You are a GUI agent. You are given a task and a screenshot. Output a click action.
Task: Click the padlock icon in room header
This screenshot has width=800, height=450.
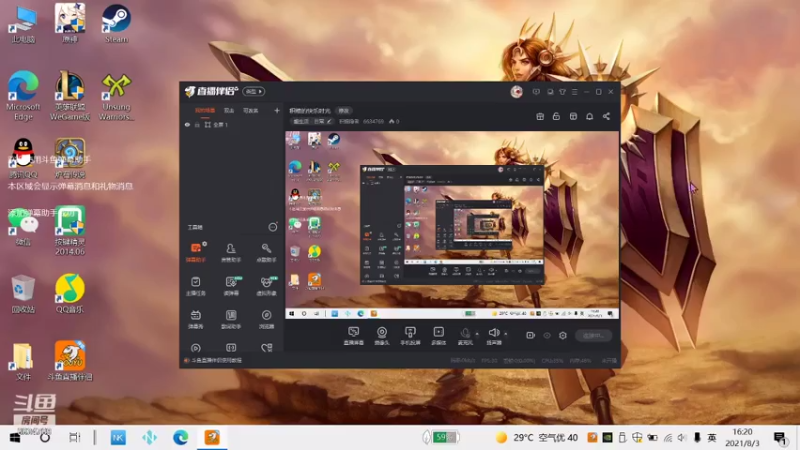click(556, 116)
